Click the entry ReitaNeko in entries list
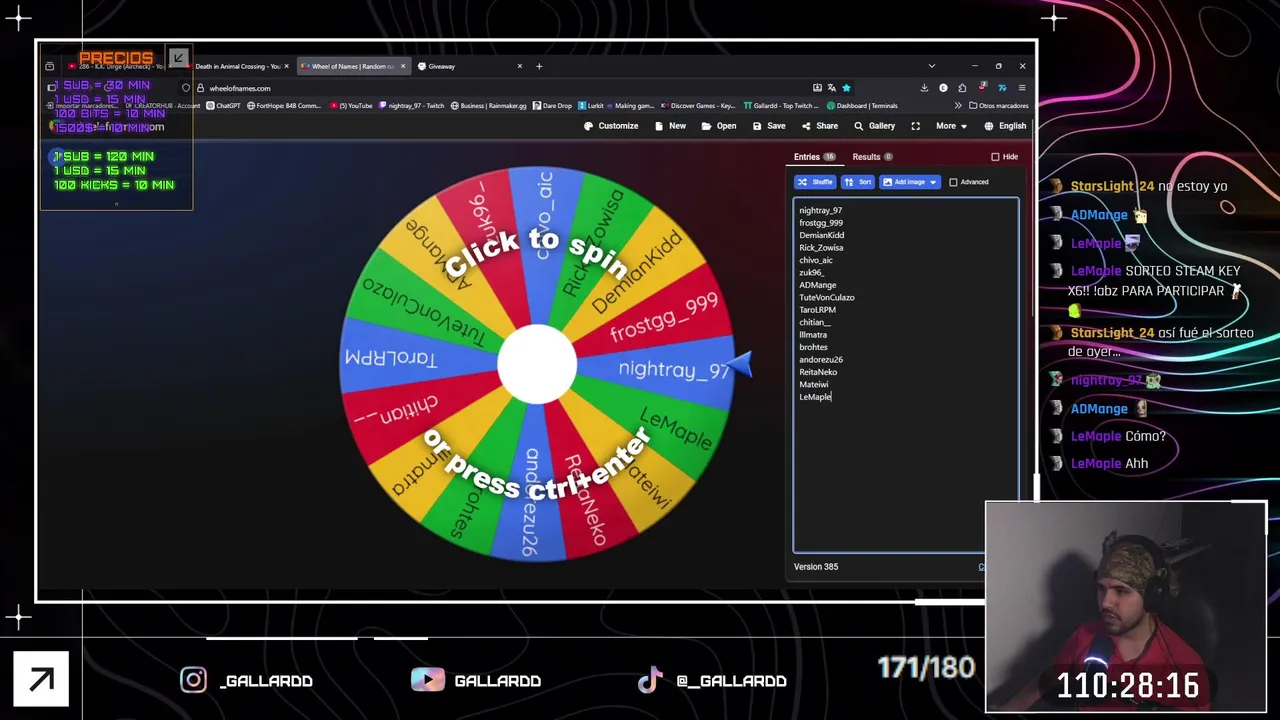 pos(818,372)
